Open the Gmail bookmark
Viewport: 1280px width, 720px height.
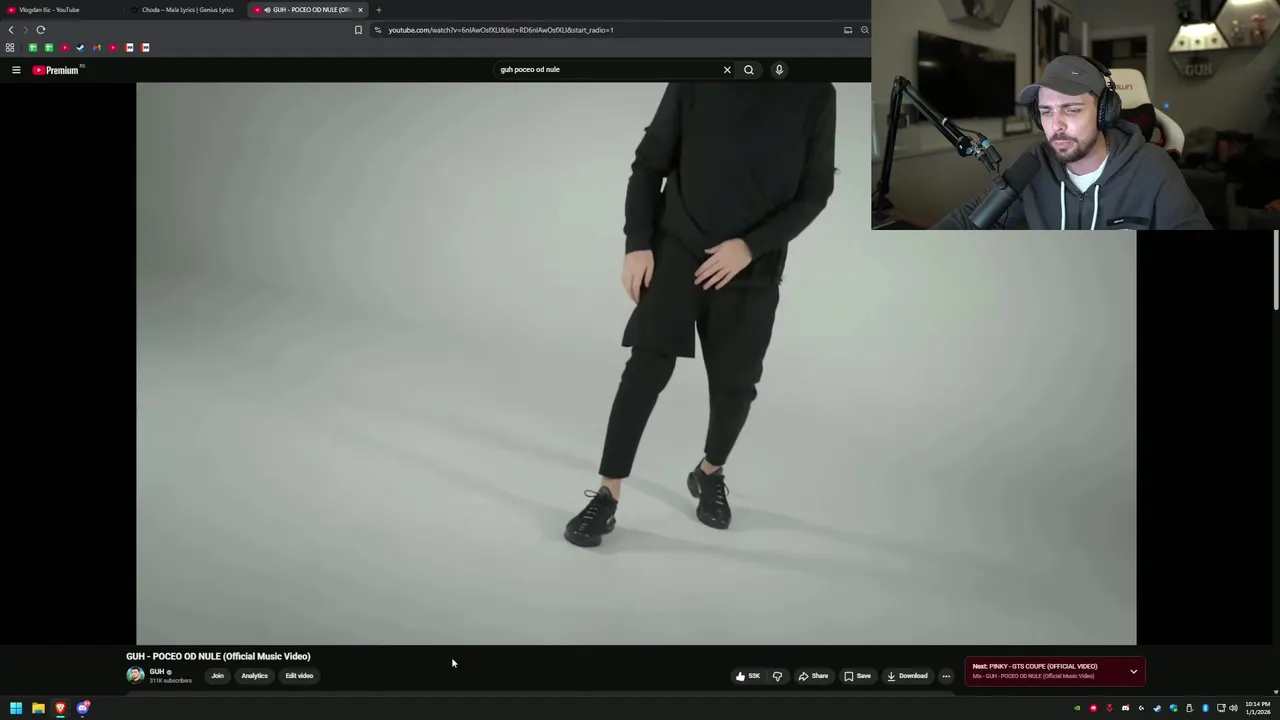tap(97, 48)
